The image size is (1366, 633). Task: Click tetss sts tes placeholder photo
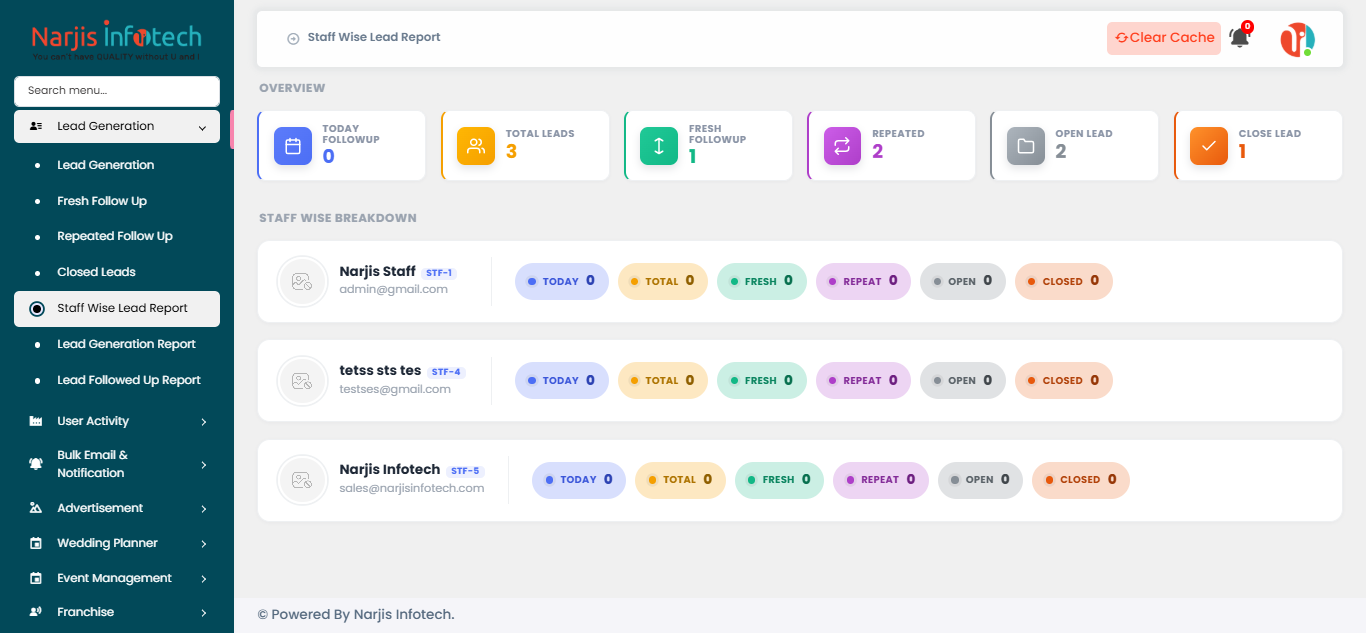(x=302, y=381)
